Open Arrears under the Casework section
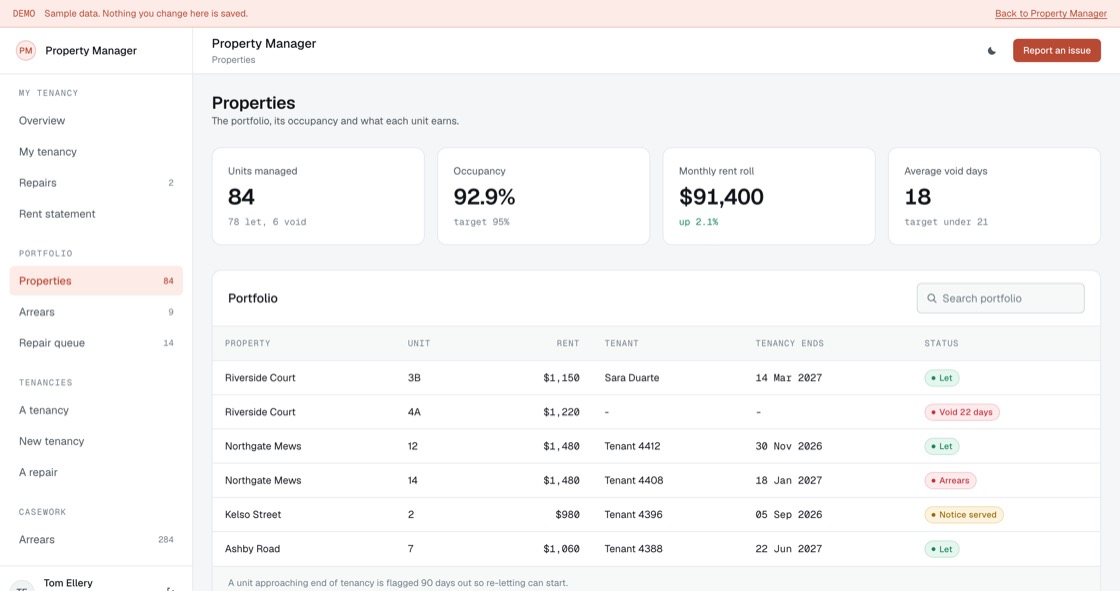The height and width of the screenshot is (591, 1120). click(96, 540)
